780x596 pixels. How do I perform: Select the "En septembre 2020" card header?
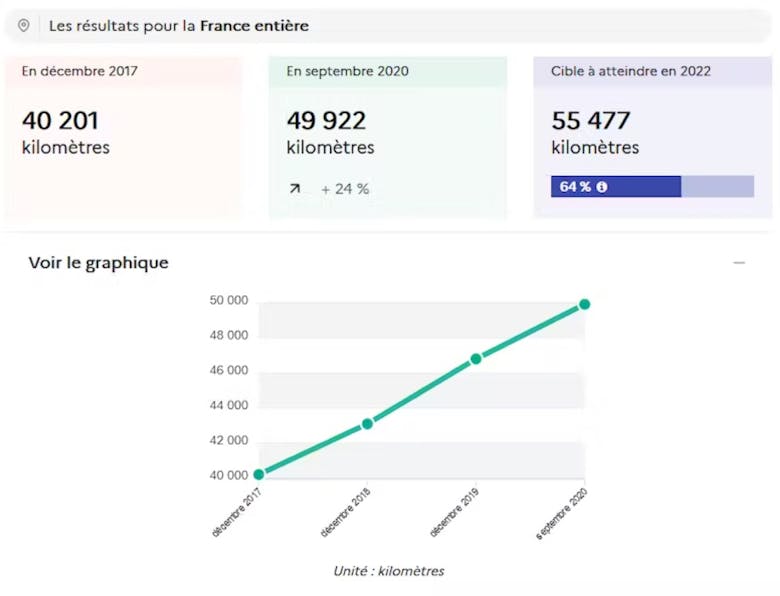(x=347, y=71)
